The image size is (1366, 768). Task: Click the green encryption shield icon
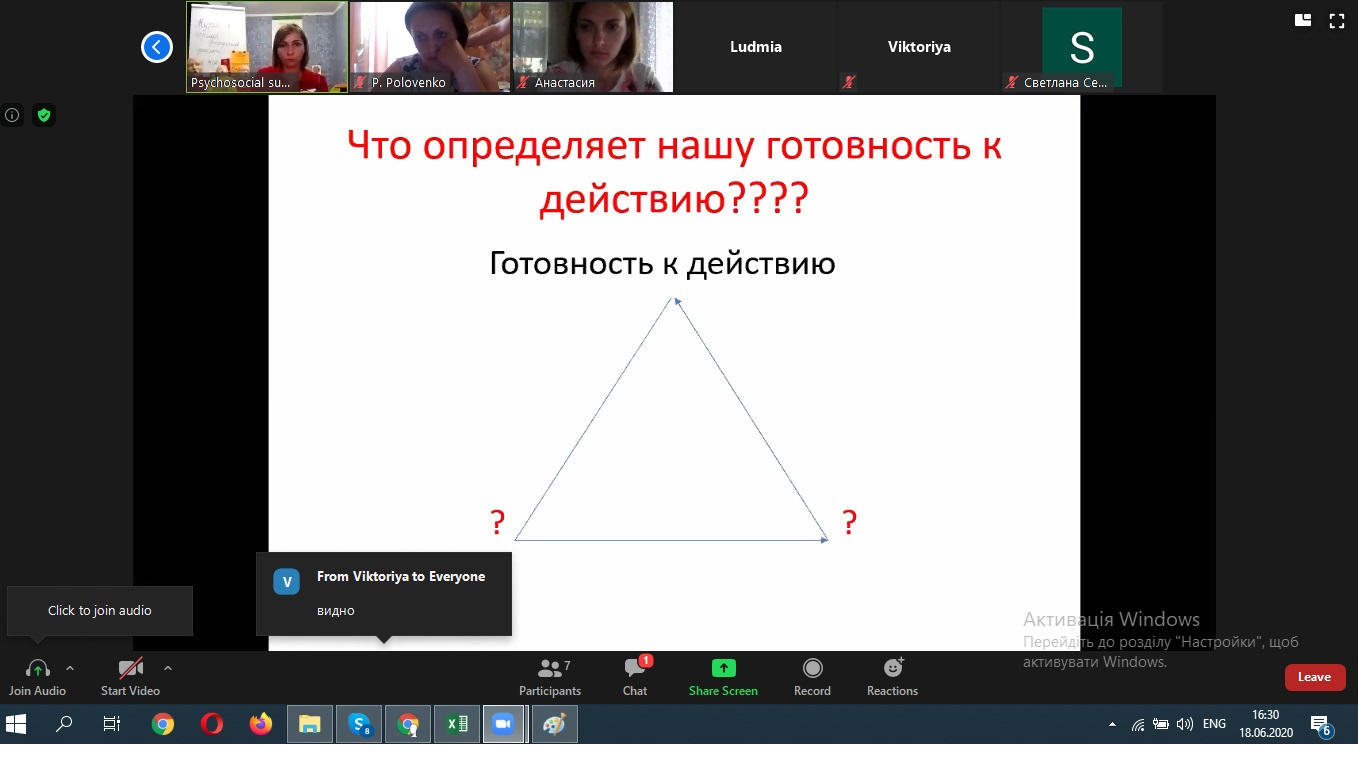pos(44,115)
